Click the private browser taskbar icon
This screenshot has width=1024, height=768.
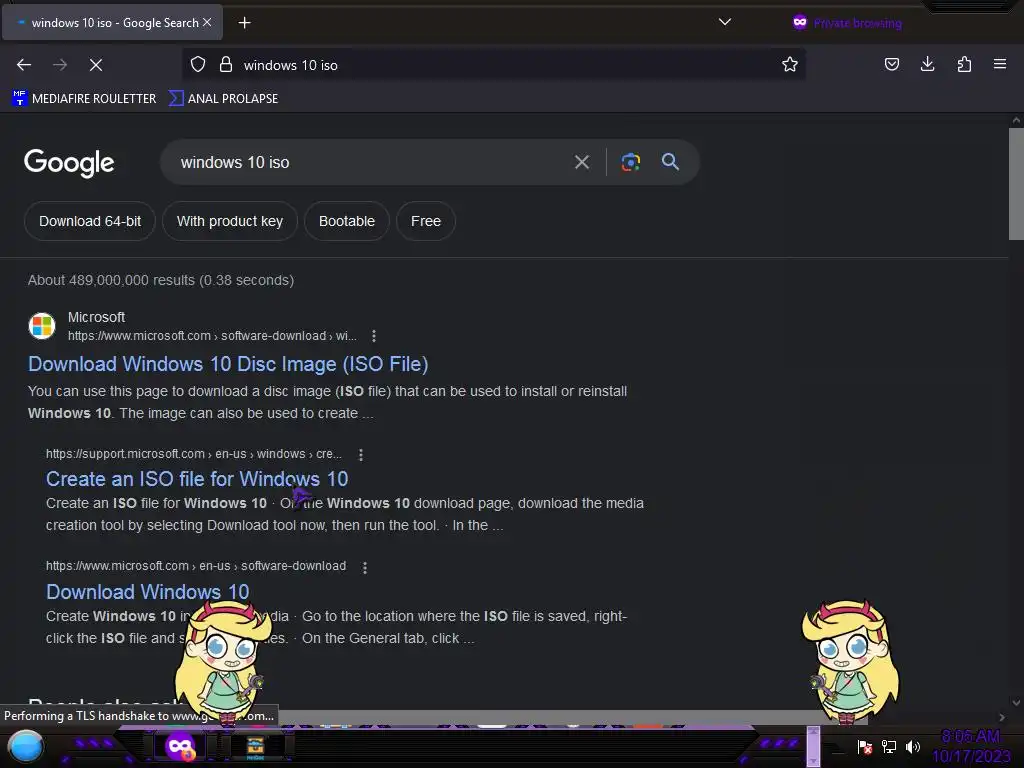coord(180,746)
